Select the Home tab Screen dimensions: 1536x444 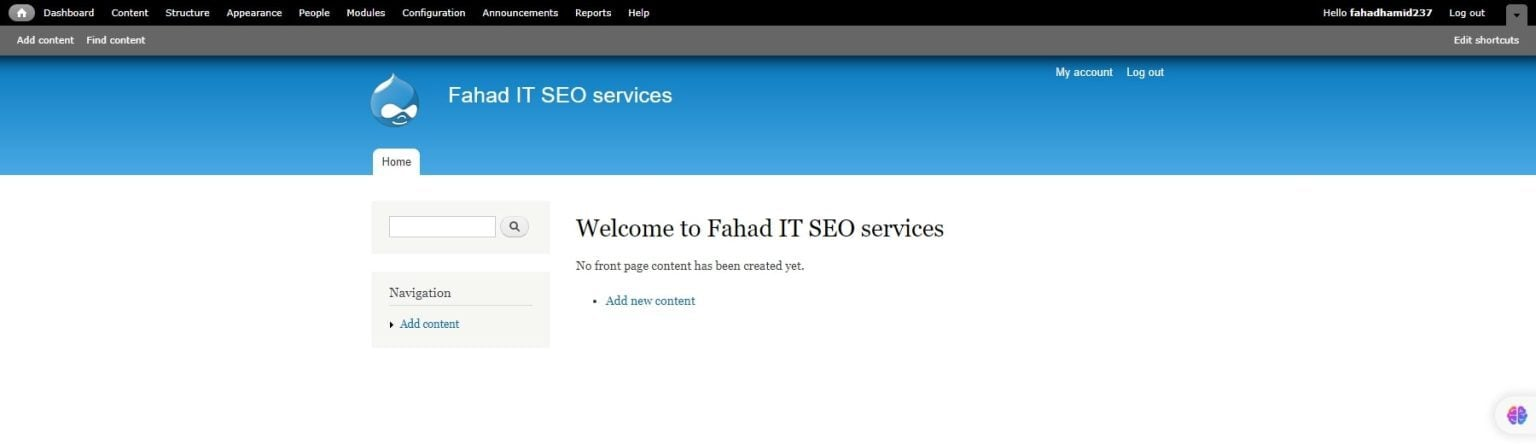396,162
